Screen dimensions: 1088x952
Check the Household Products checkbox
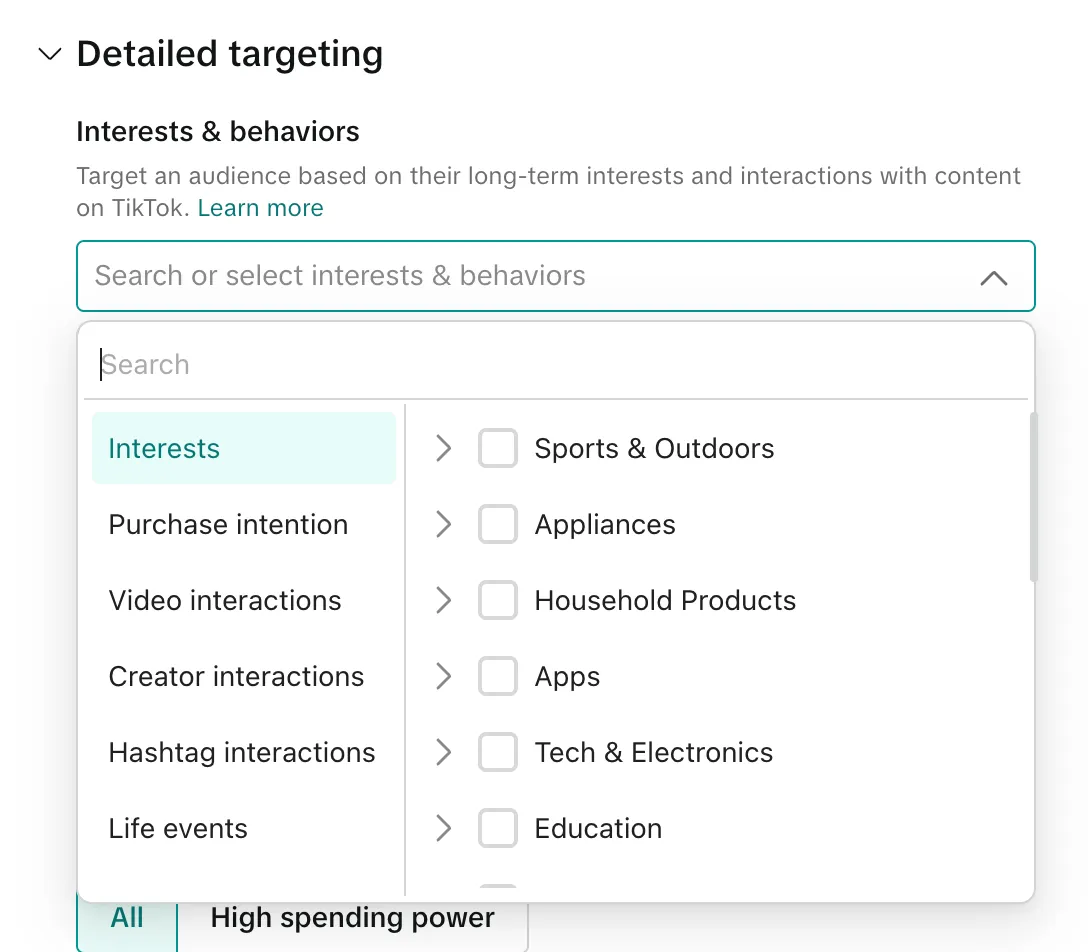(x=498, y=600)
